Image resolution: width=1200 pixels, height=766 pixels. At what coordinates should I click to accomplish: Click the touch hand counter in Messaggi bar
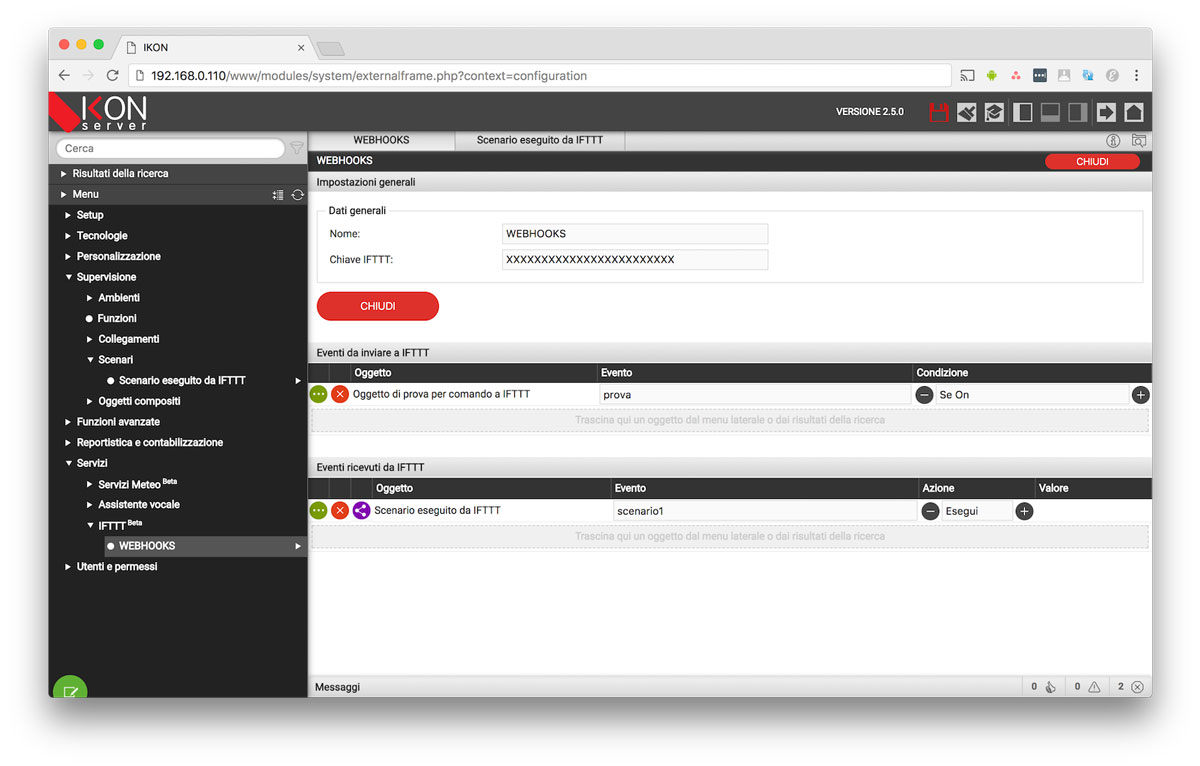coord(1051,687)
